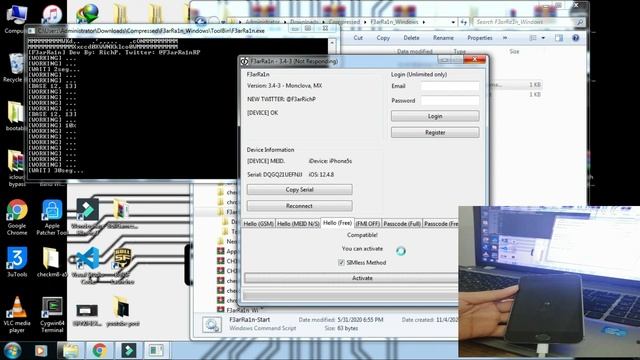Click the Login button in F3arRa1n

435,116
